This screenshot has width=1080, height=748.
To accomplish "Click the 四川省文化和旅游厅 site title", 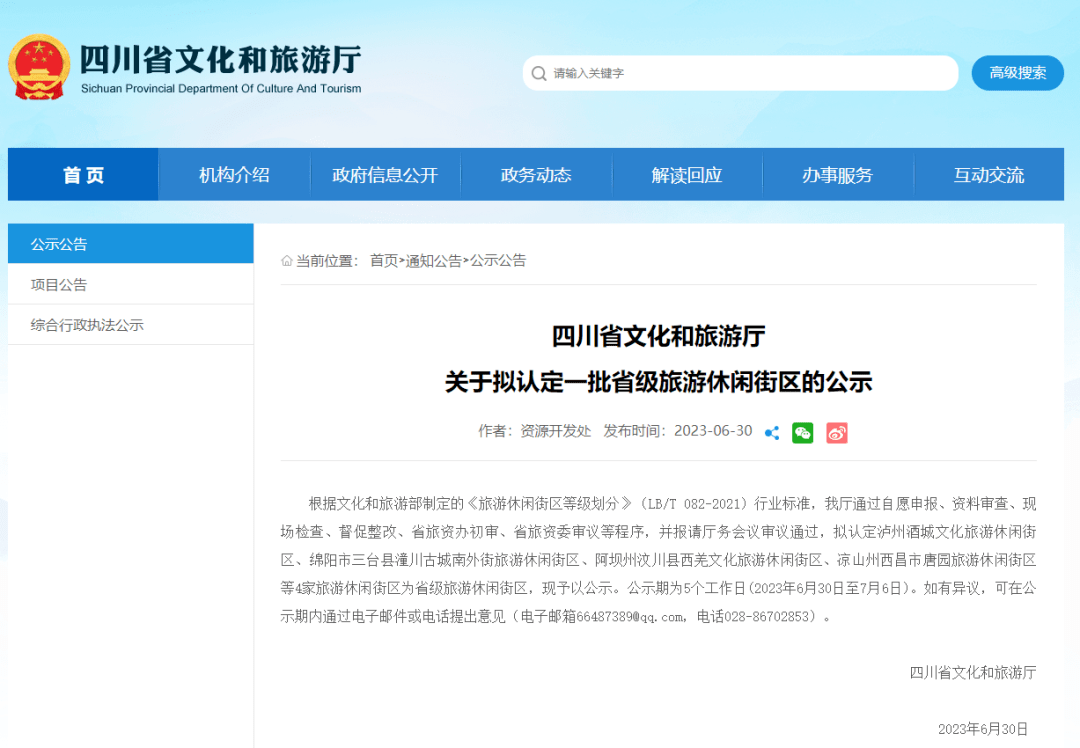I will 220,60.
